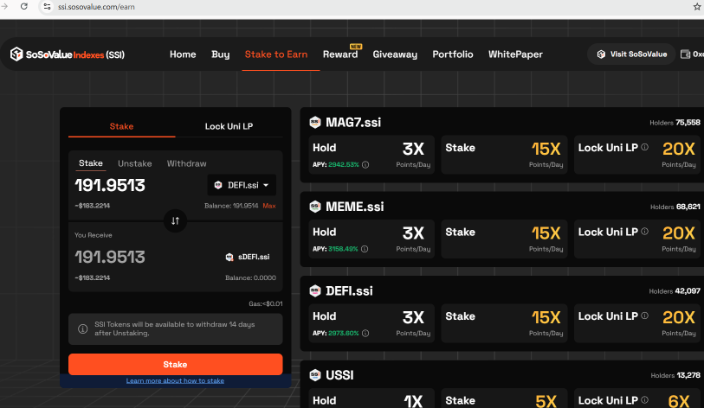Viewport: 704px width, 408px height.
Task: Click the SoSoValue cube icon in Visit button
Action: (601, 54)
